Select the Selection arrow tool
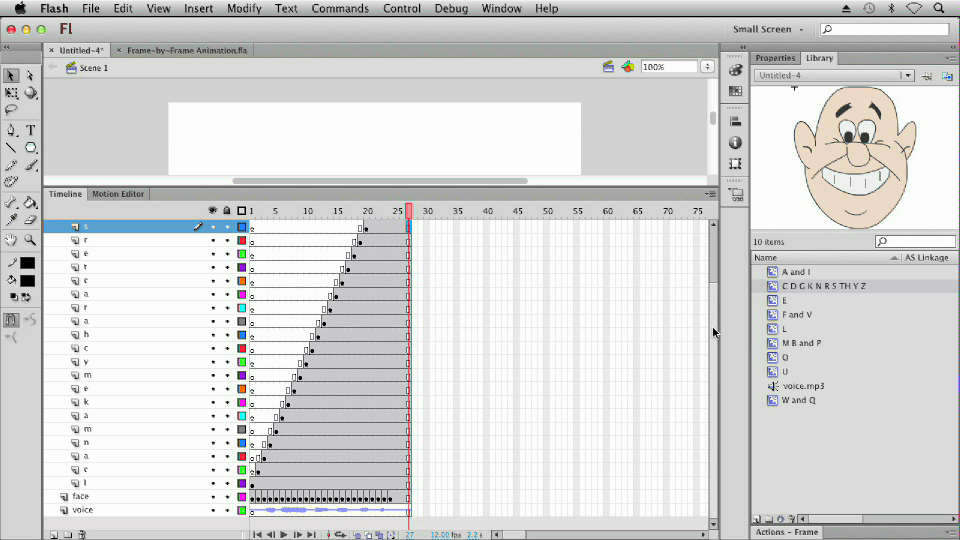 pos(10,75)
